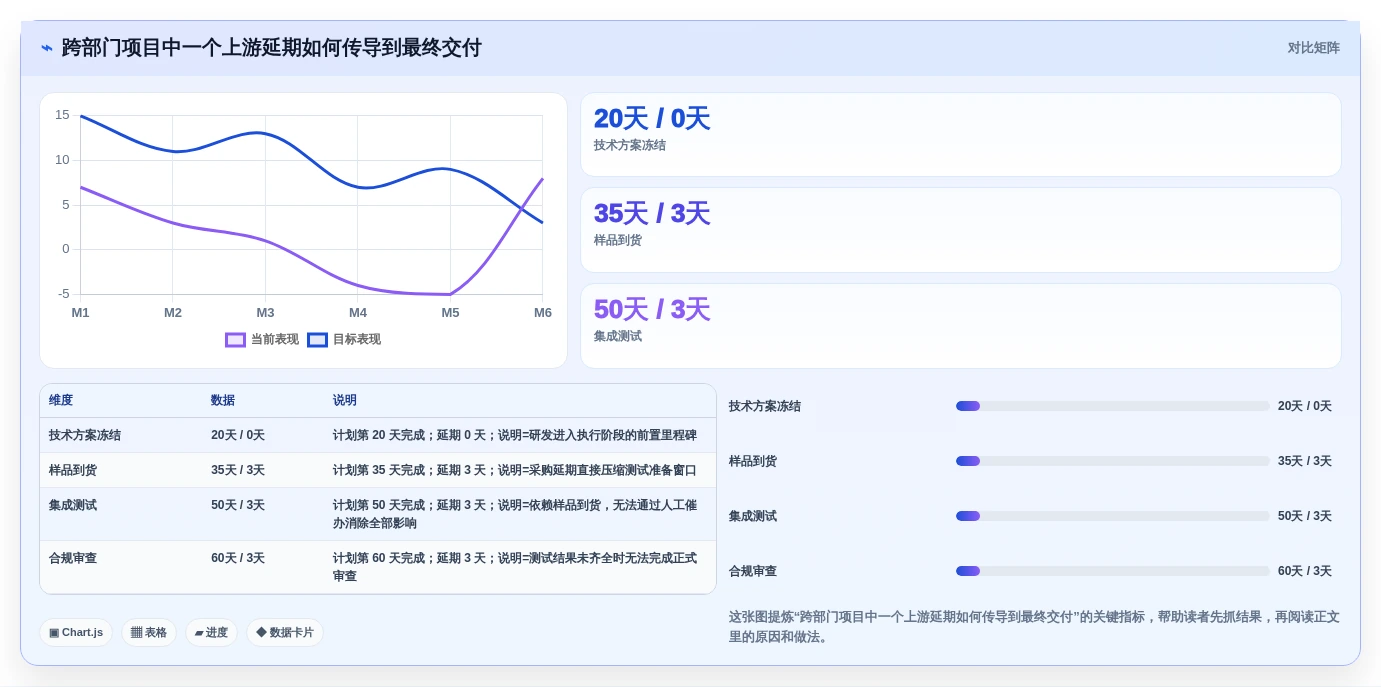Screen dimensions: 1381x687
Task: Click the 15 tick on chart y-axis
Action: tap(62, 115)
